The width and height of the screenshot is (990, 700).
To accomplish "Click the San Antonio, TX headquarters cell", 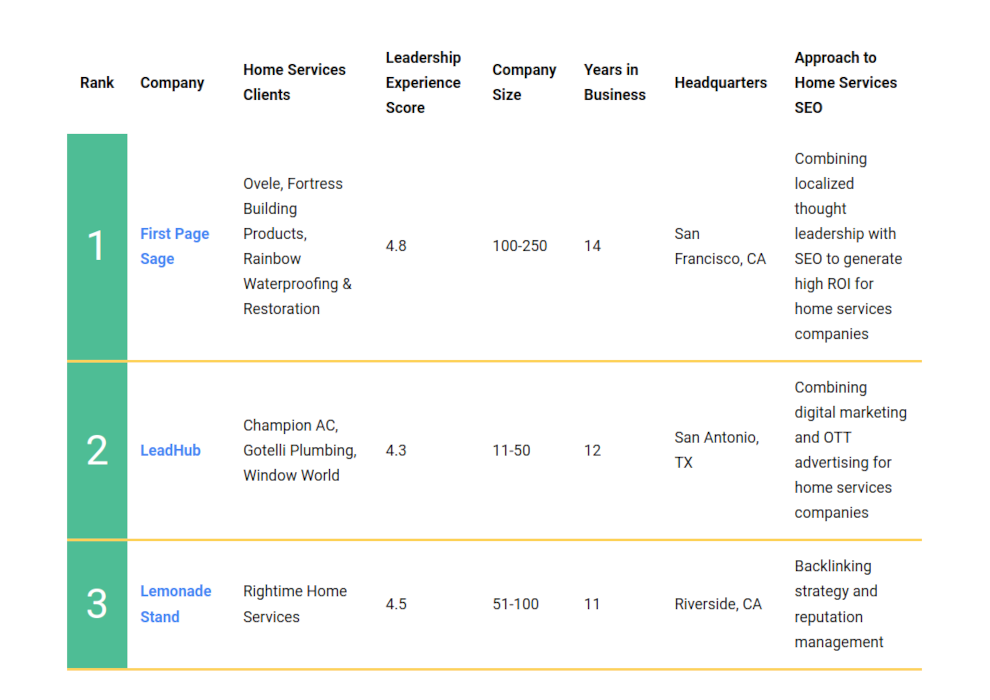I will tap(717, 450).
